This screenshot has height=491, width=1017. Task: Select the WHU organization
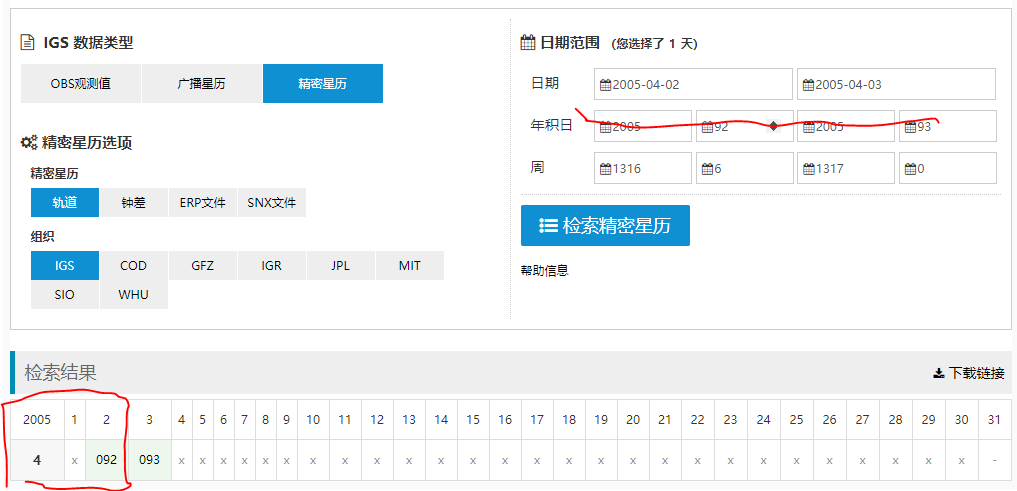tap(134, 294)
